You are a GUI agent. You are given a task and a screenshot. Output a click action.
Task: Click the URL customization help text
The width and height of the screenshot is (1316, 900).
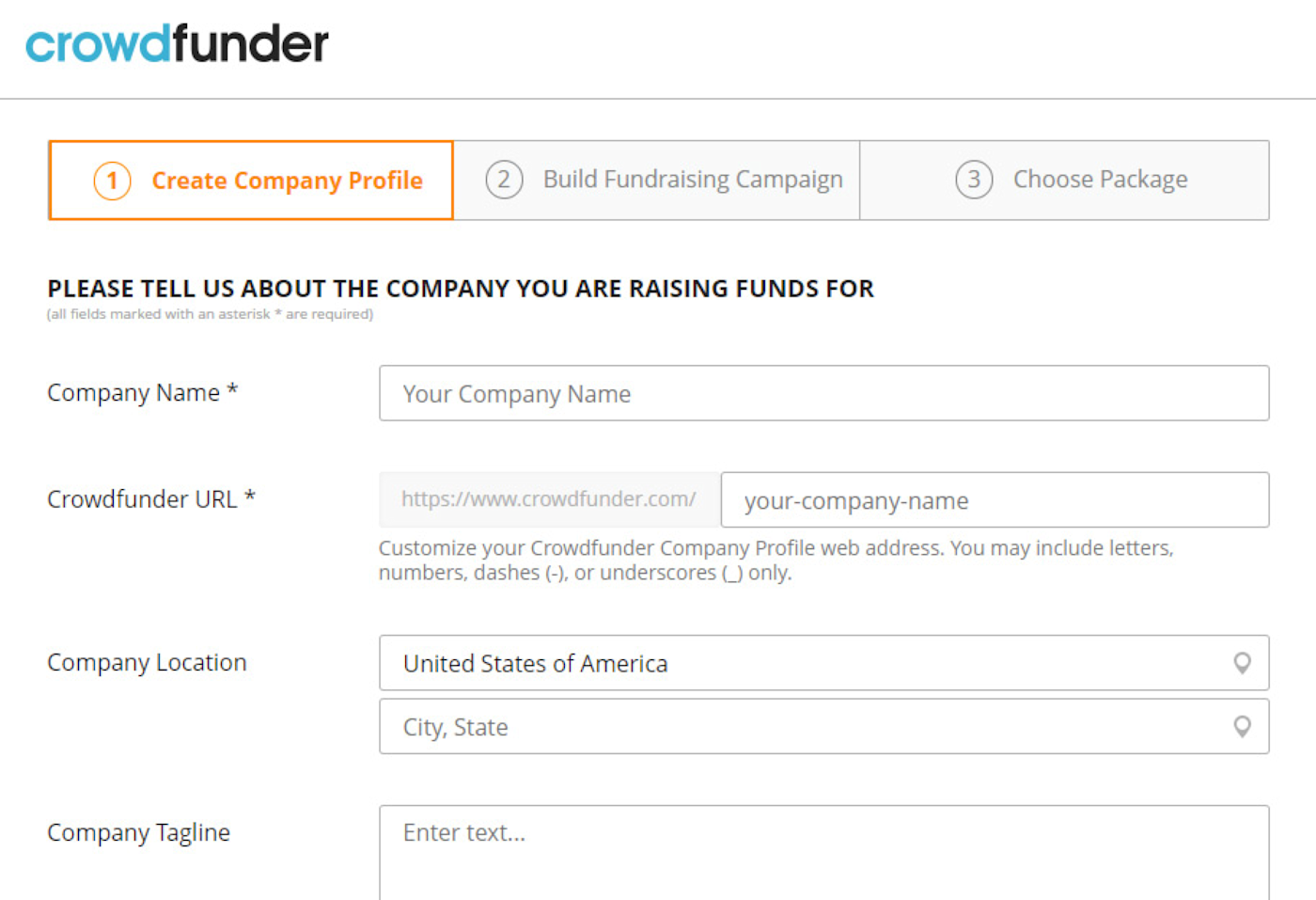point(776,561)
